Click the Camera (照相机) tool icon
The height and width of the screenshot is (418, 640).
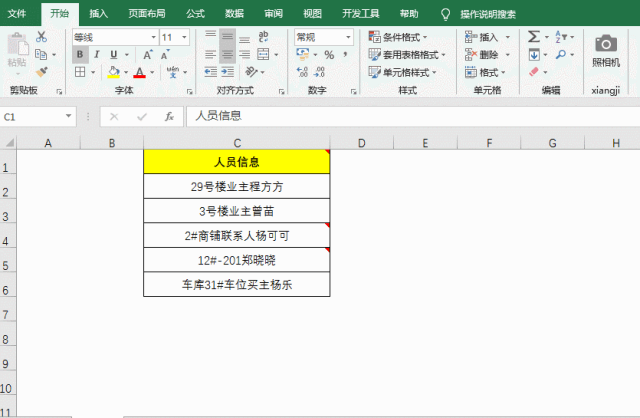pos(606,43)
